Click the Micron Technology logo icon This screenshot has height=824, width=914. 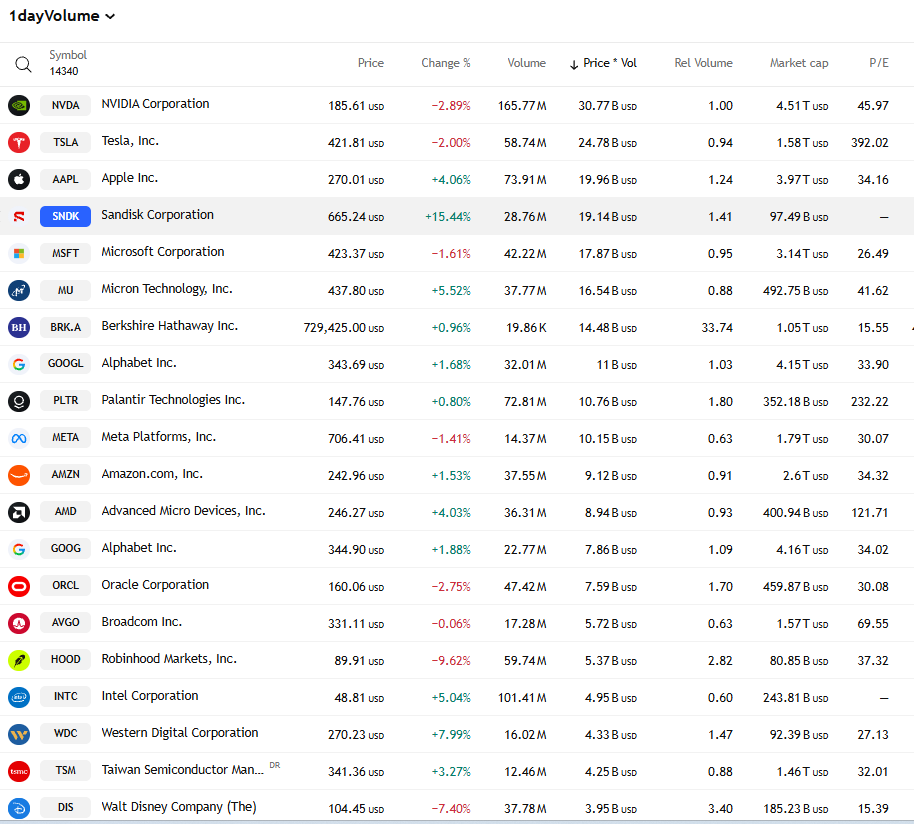coord(19,290)
